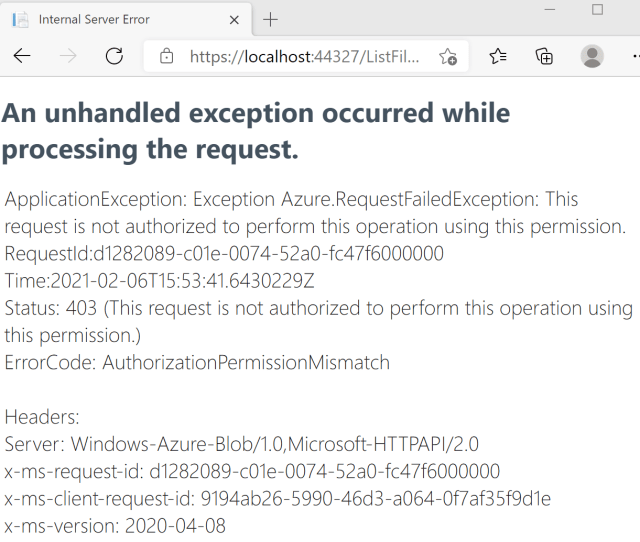Add this page to favorites
The height and width of the screenshot is (542, 640).
pos(448,56)
